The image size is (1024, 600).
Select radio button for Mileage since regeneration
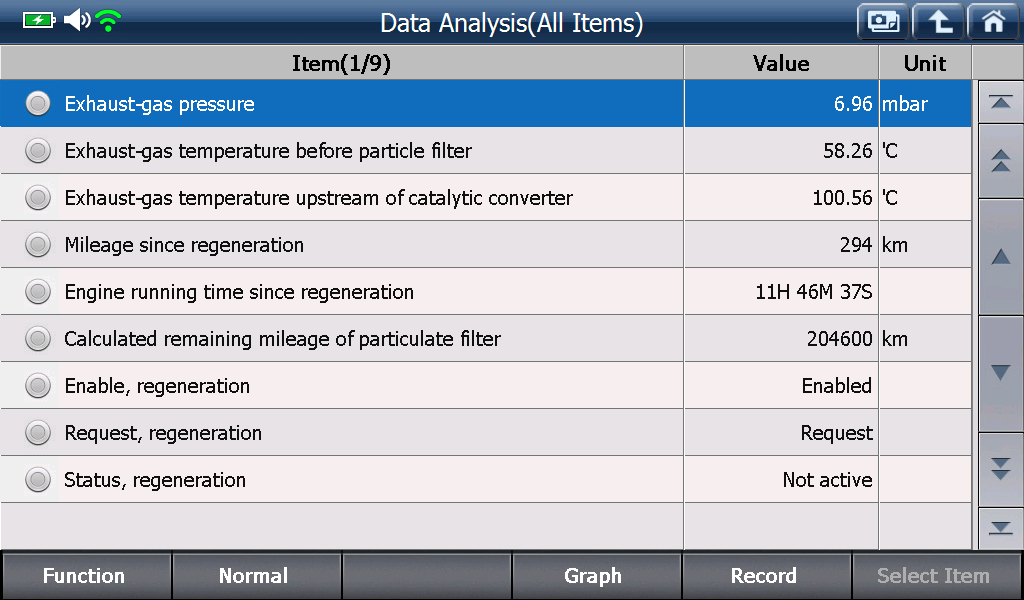pos(38,245)
